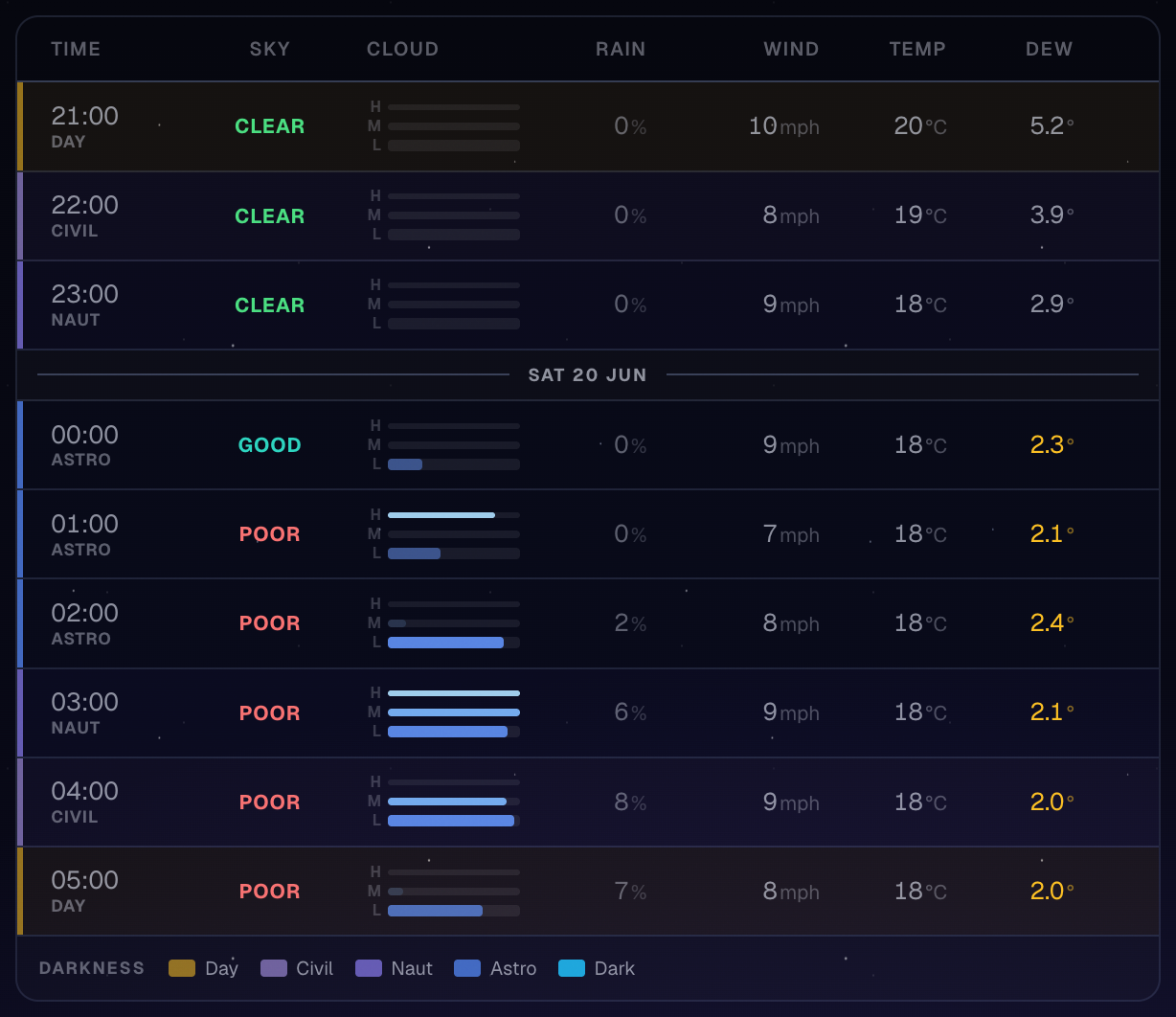Click the WIND column header

(x=791, y=49)
